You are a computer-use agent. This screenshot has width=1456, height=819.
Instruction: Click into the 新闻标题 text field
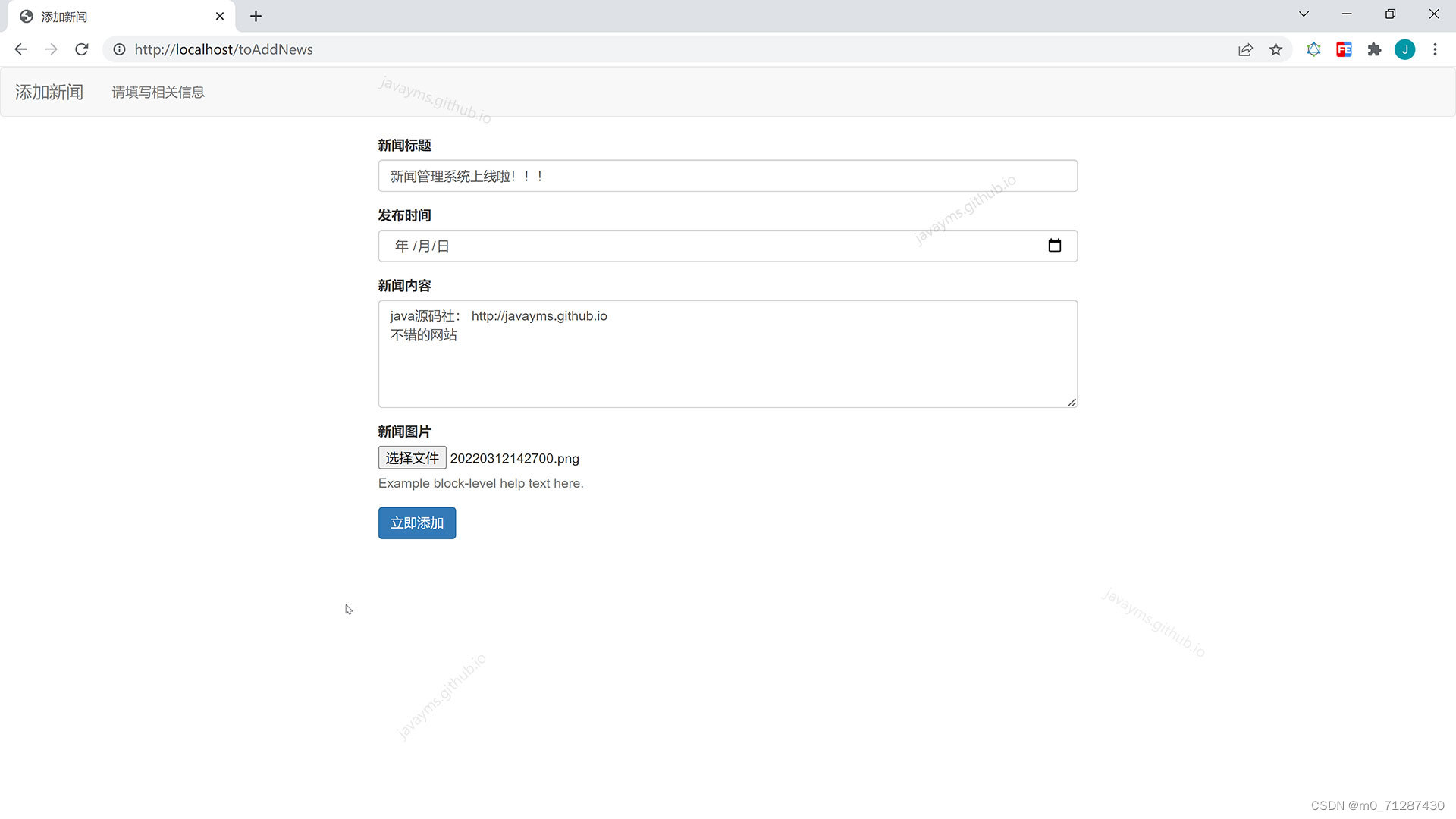[x=726, y=176]
